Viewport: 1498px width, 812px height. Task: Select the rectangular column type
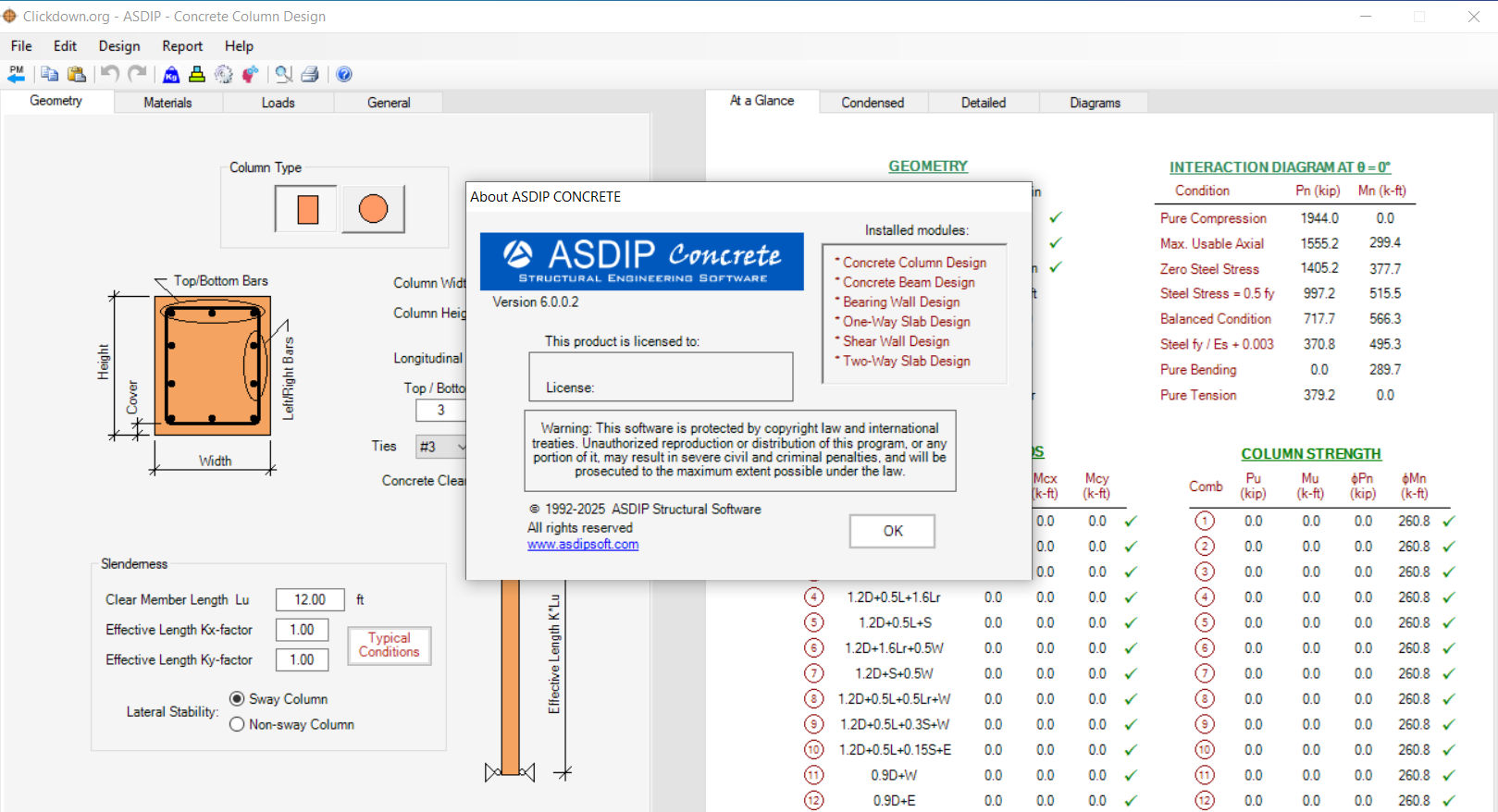tap(307, 209)
